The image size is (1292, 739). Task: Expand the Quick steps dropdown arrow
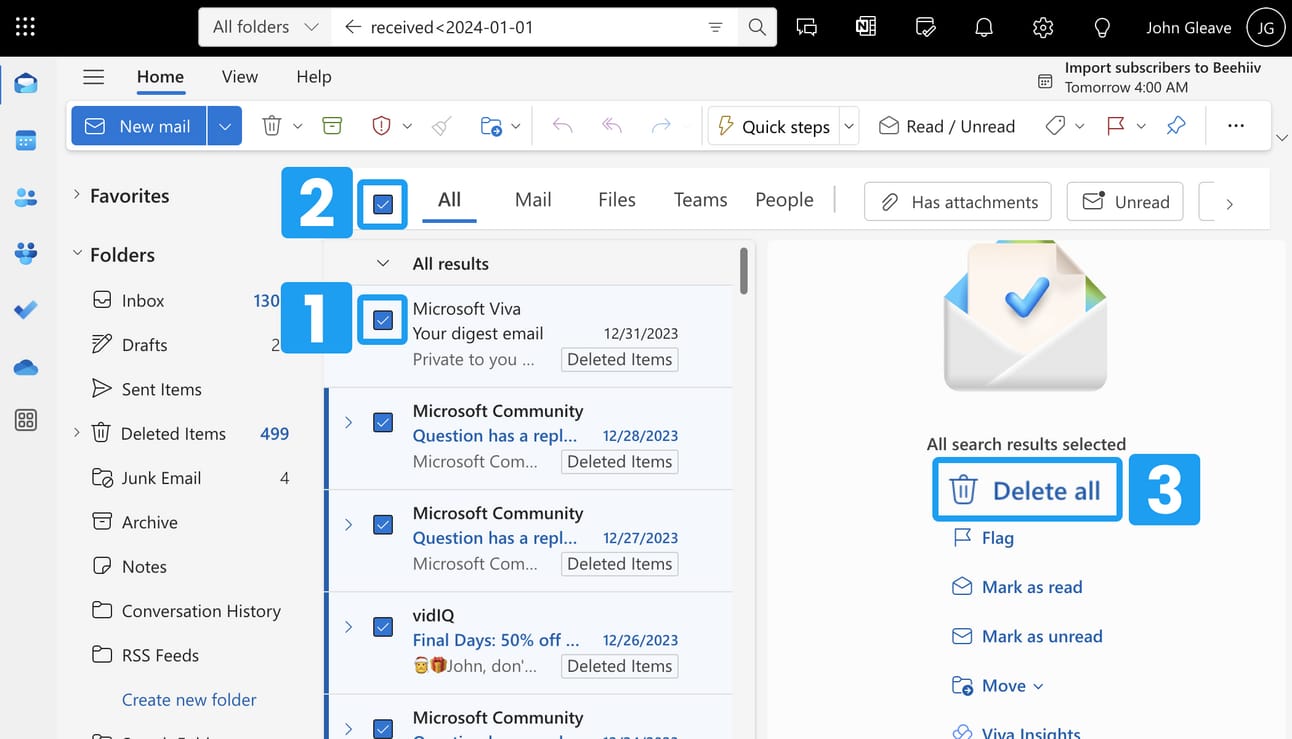(849, 126)
